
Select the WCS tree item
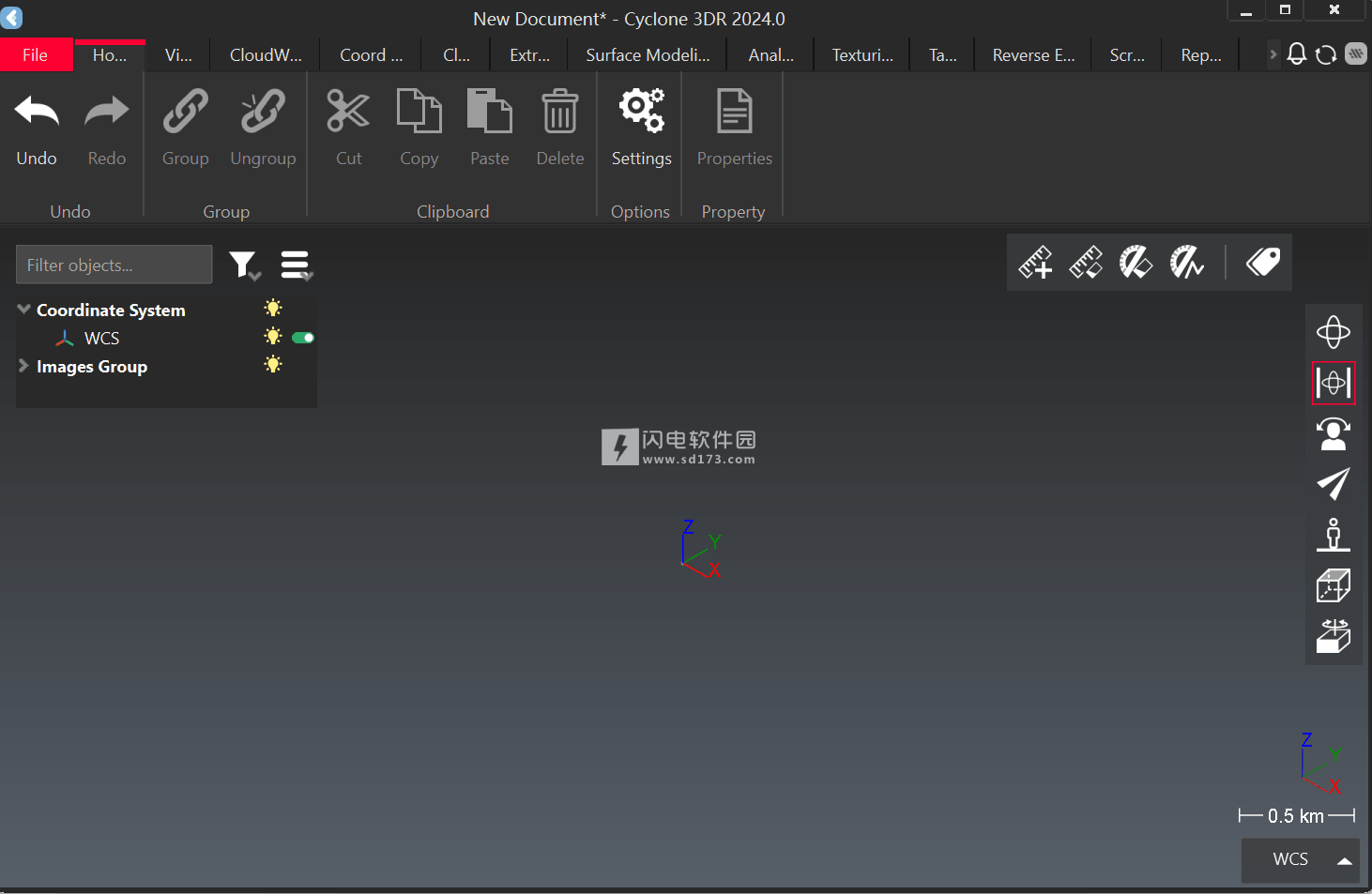101,338
